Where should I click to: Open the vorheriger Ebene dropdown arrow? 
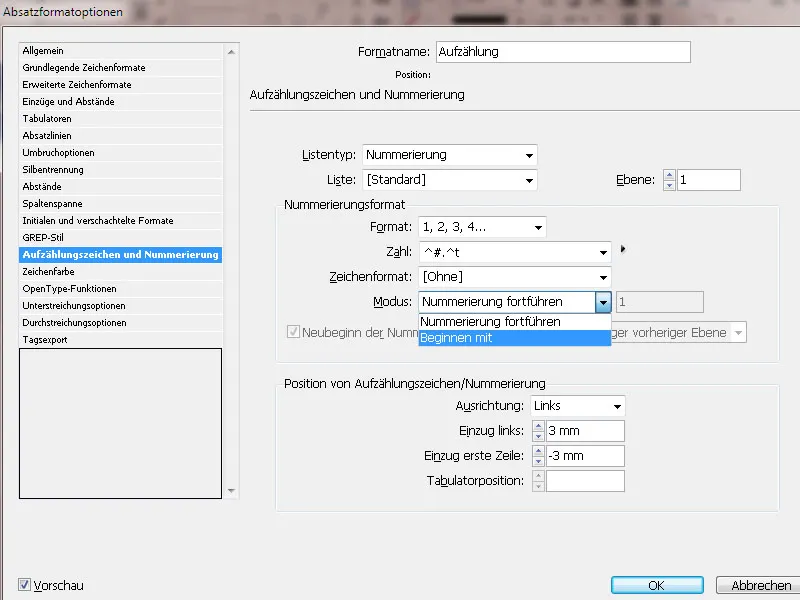click(738, 333)
